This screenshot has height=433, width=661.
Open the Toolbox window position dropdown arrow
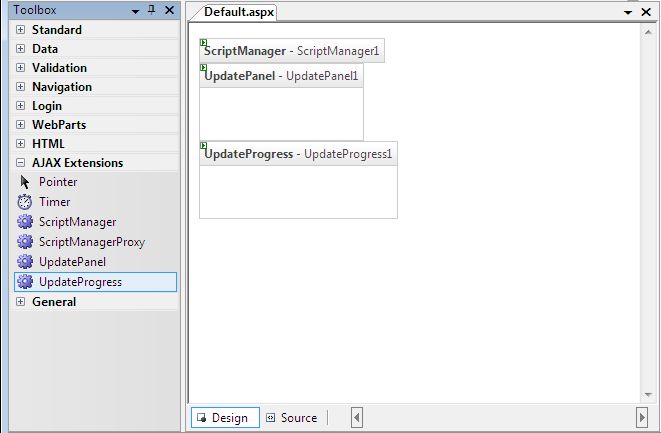135,11
